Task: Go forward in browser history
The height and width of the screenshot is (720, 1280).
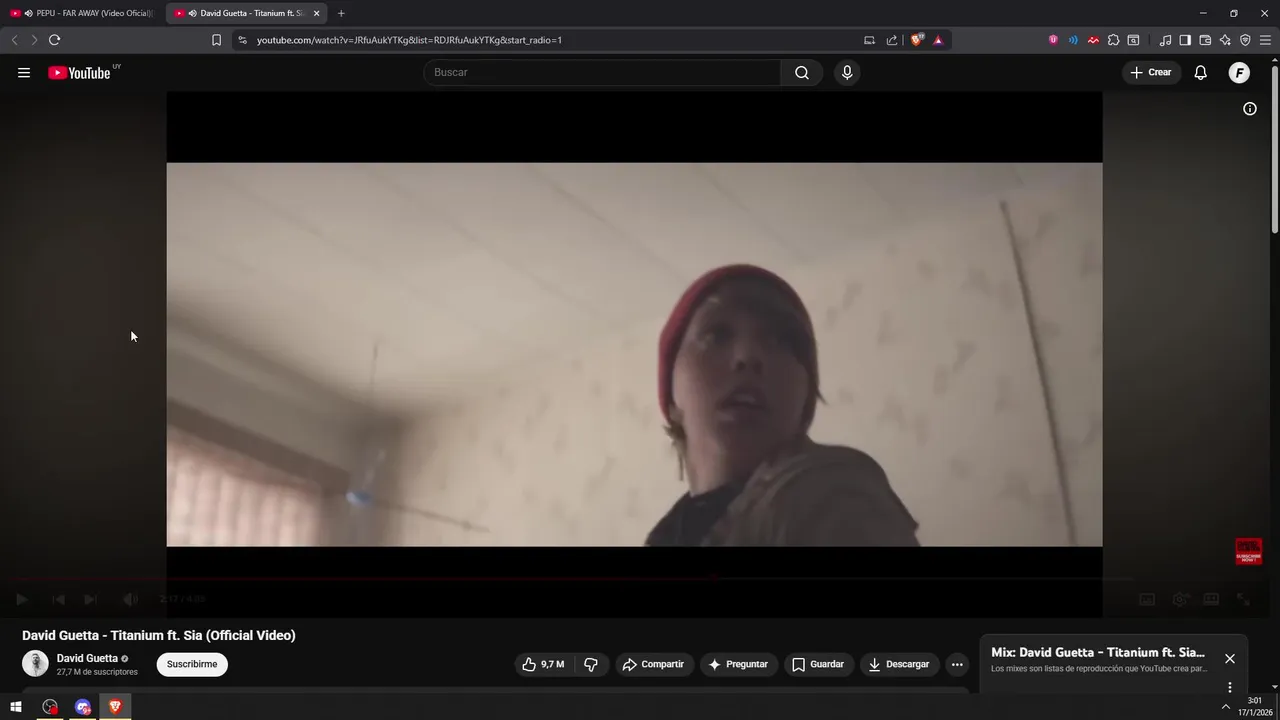Action: point(34,40)
